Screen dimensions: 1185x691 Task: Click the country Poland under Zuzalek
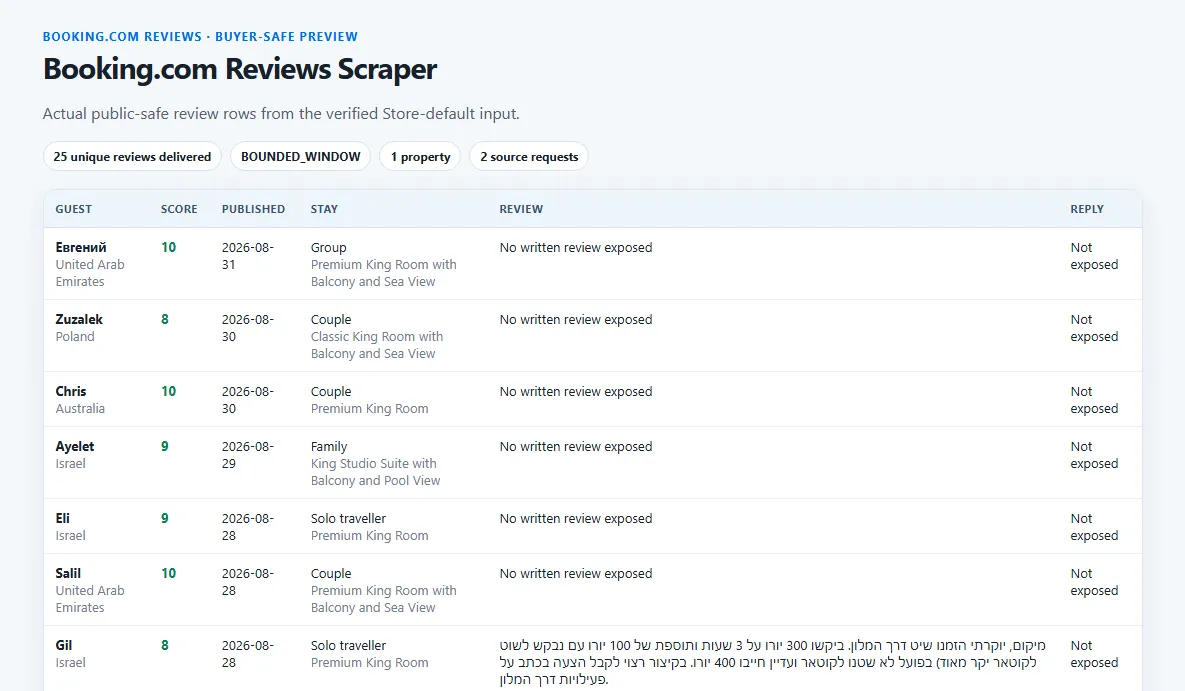pos(75,336)
